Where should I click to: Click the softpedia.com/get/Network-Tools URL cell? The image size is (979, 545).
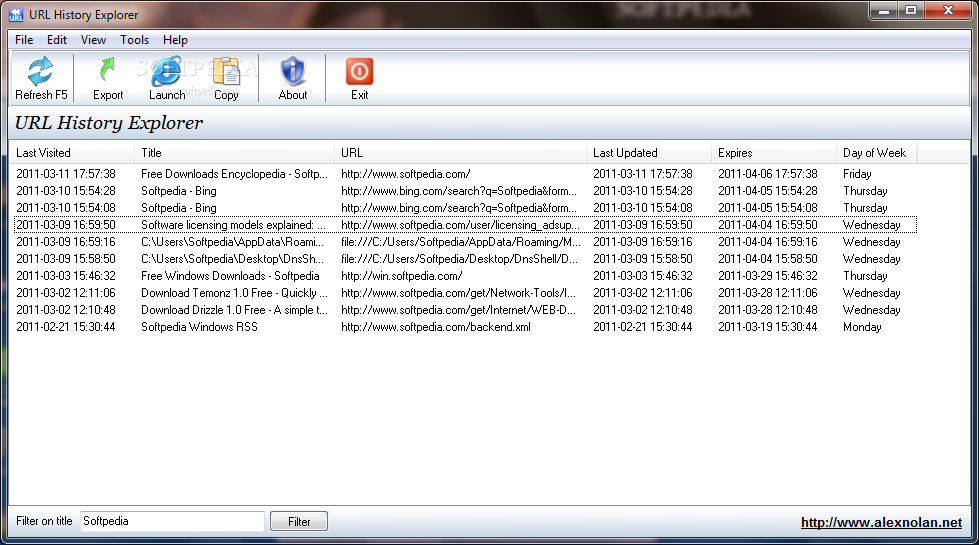coord(458,293)
